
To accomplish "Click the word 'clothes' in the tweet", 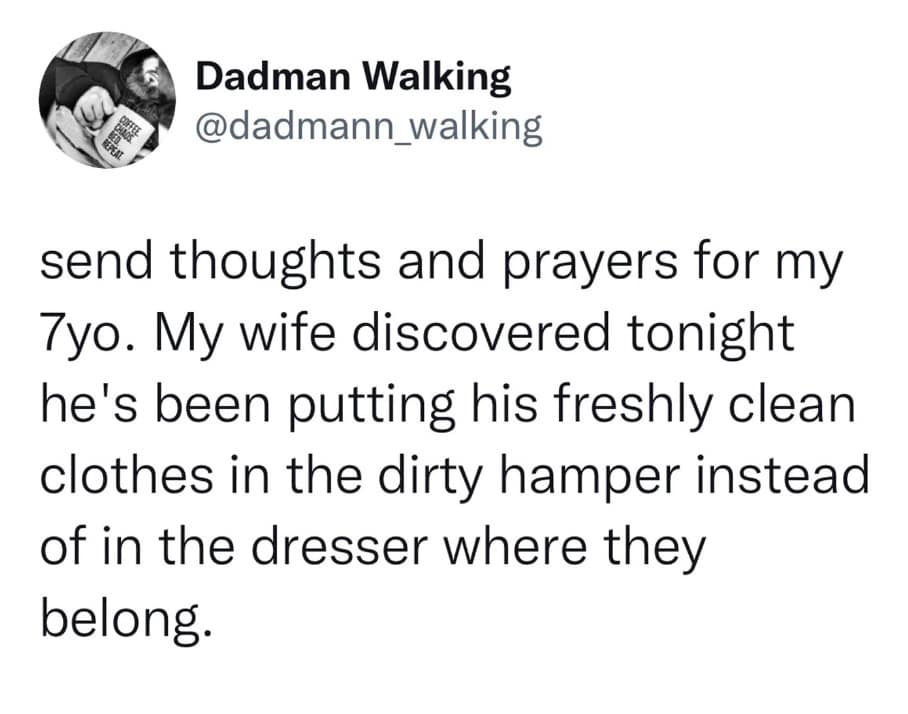I will point(126,475).
